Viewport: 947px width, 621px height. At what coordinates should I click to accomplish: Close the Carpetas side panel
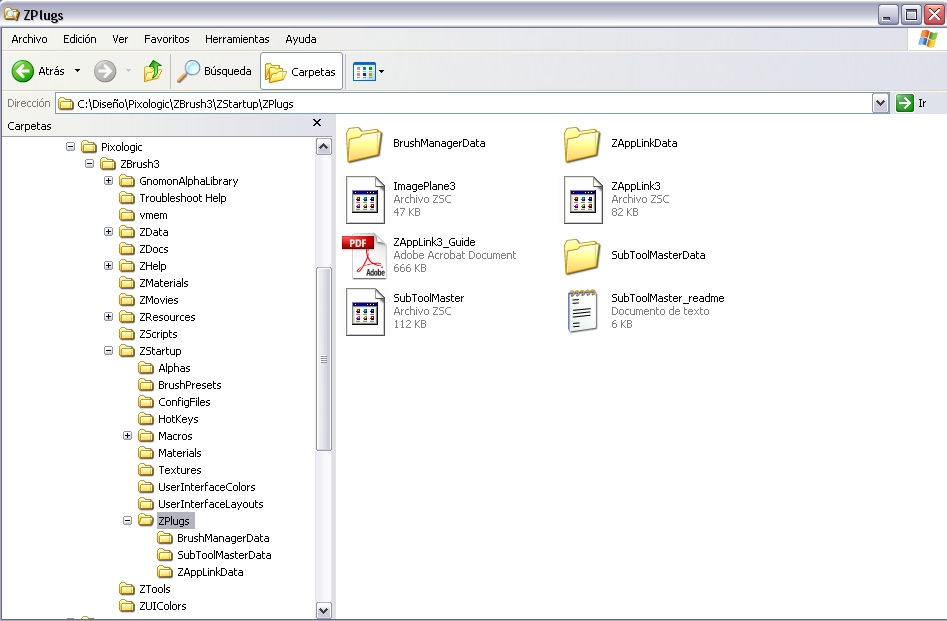click(317, 123)
